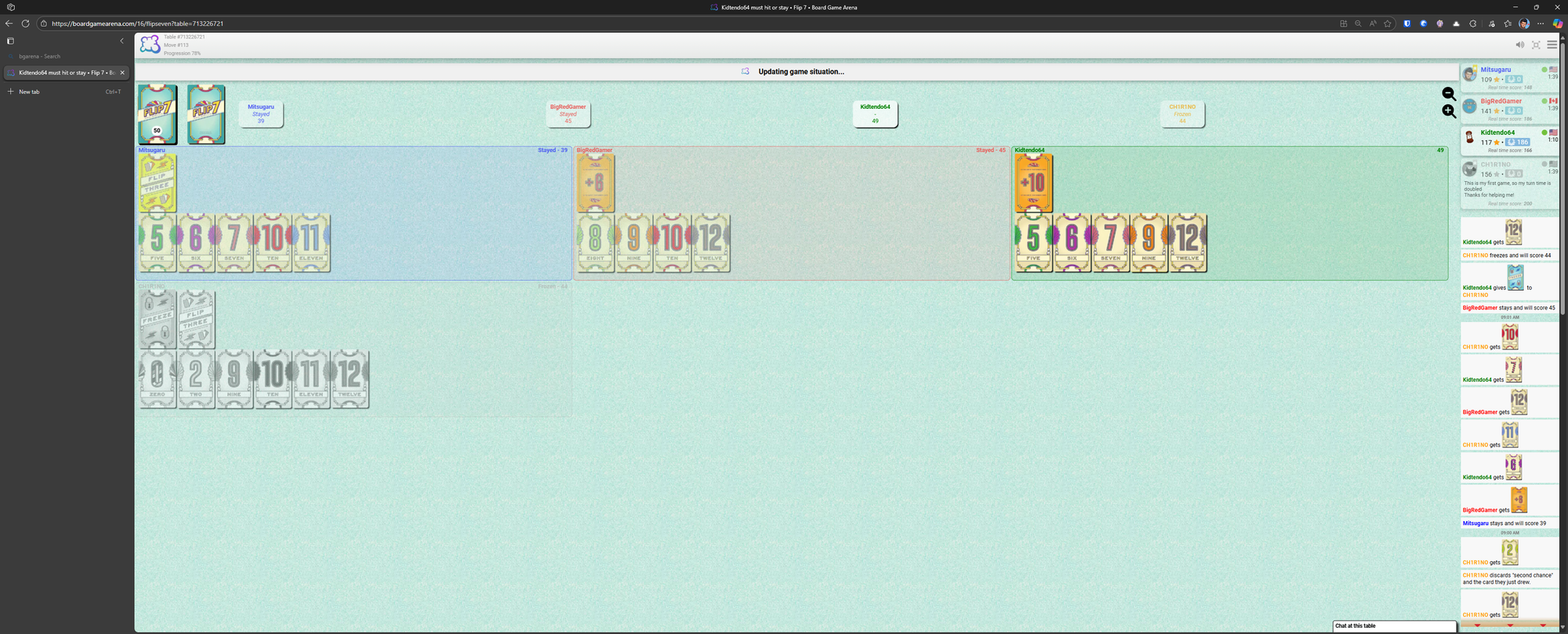The image size is (1568, 634).
Task: Open the Board Game Arena hamburger menu
Action: [1552, 45]
